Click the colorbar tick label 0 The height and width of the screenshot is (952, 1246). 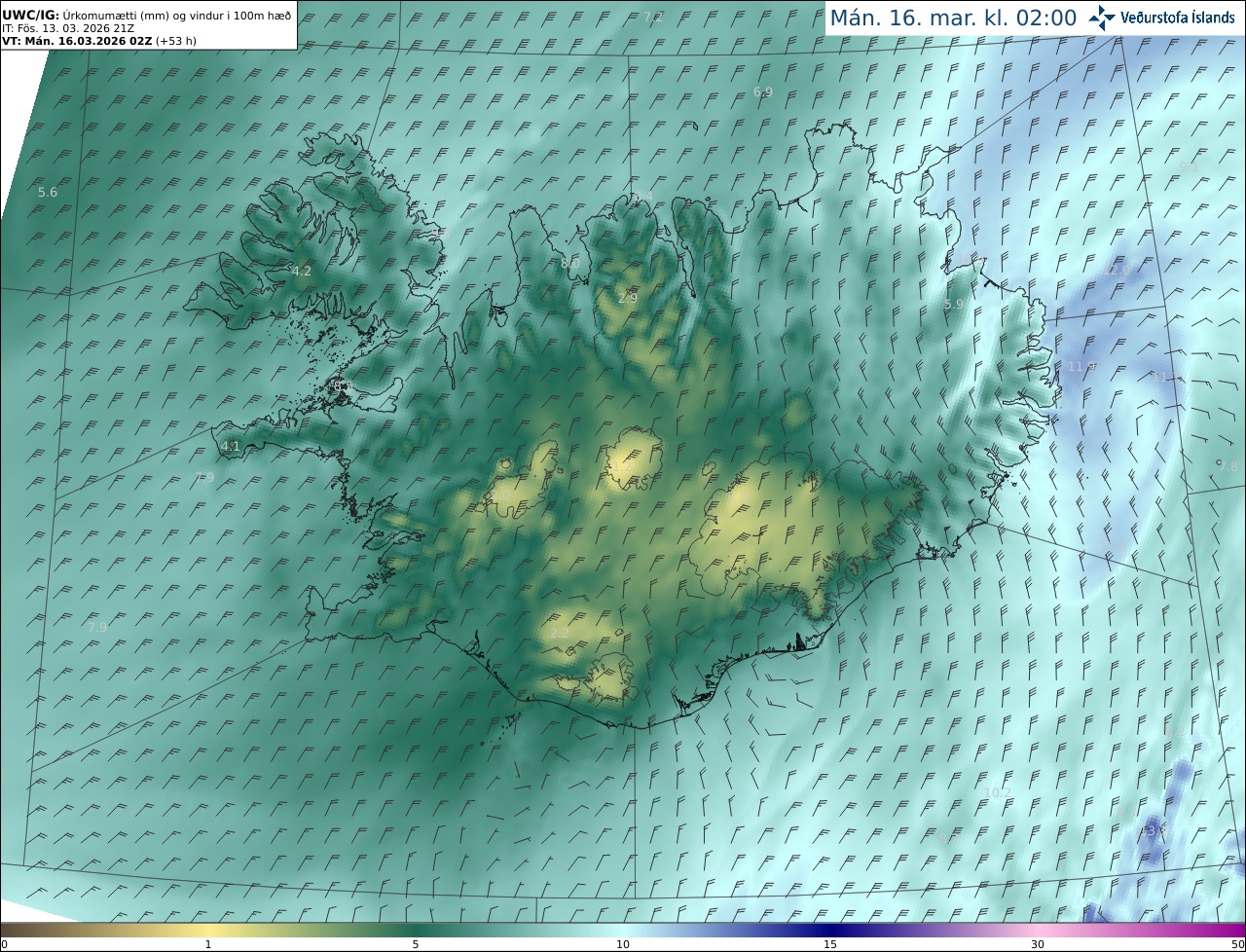point(4,945)
